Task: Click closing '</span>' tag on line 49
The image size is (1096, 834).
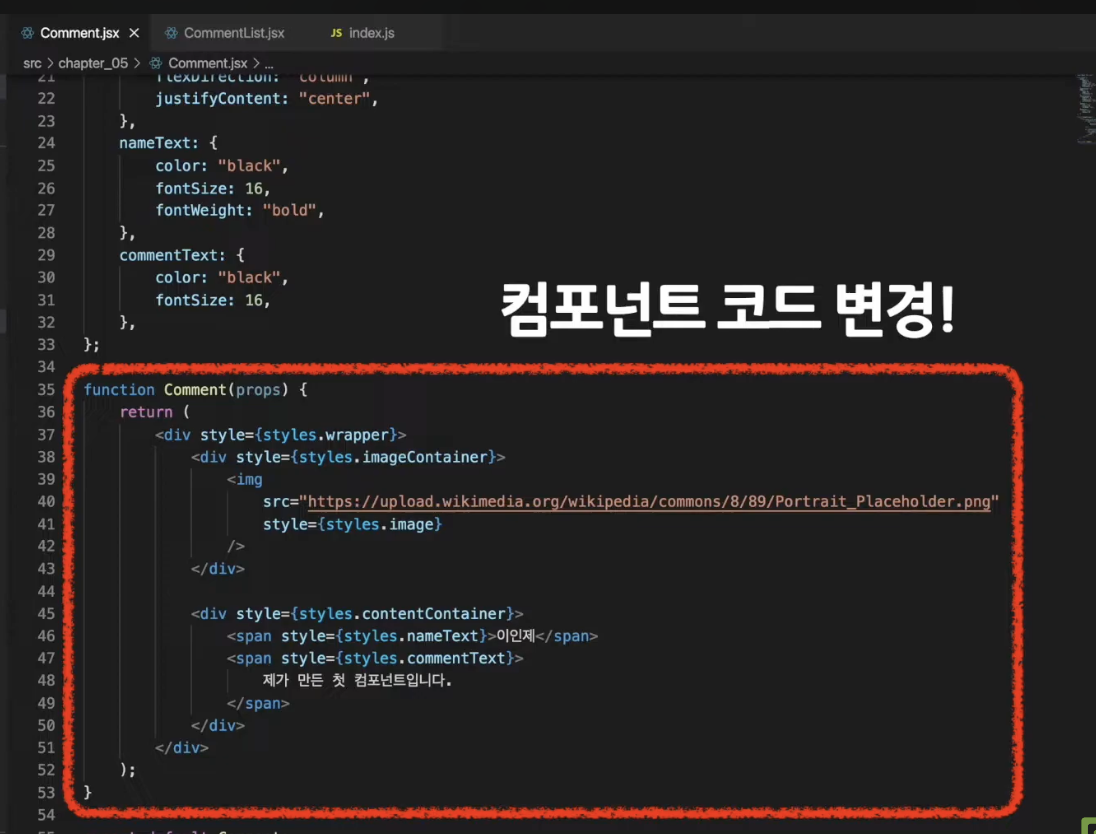Action: (x=258, y=703)
